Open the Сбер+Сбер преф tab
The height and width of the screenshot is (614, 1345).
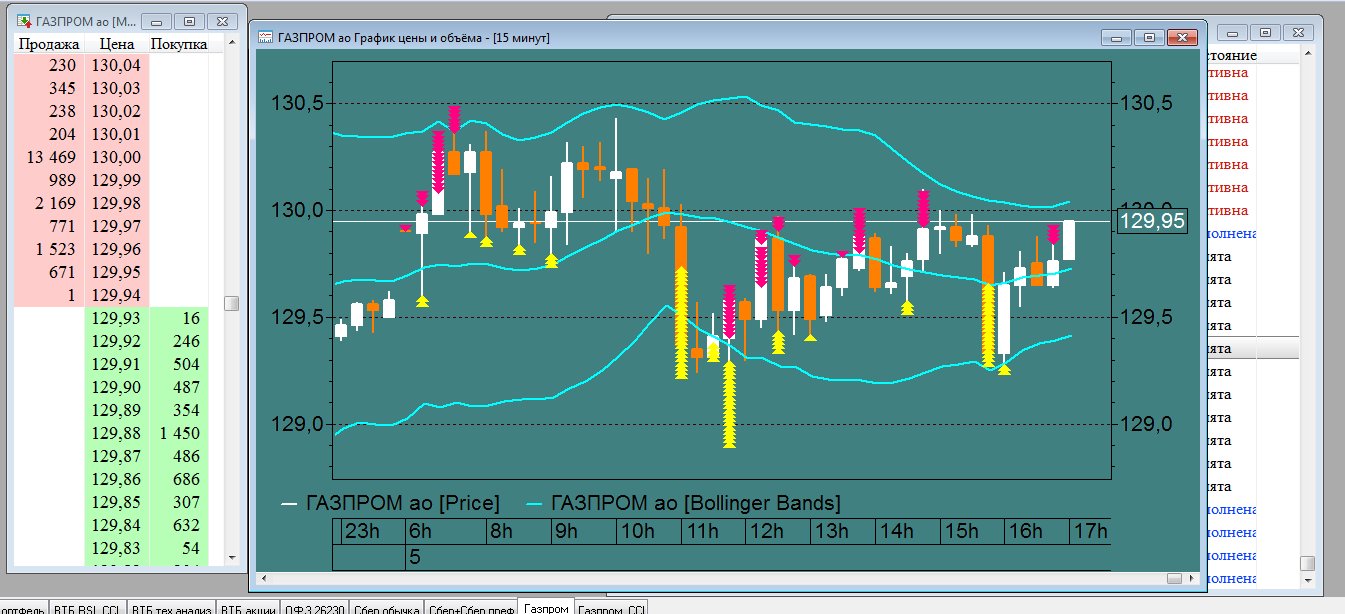point(471,608)
